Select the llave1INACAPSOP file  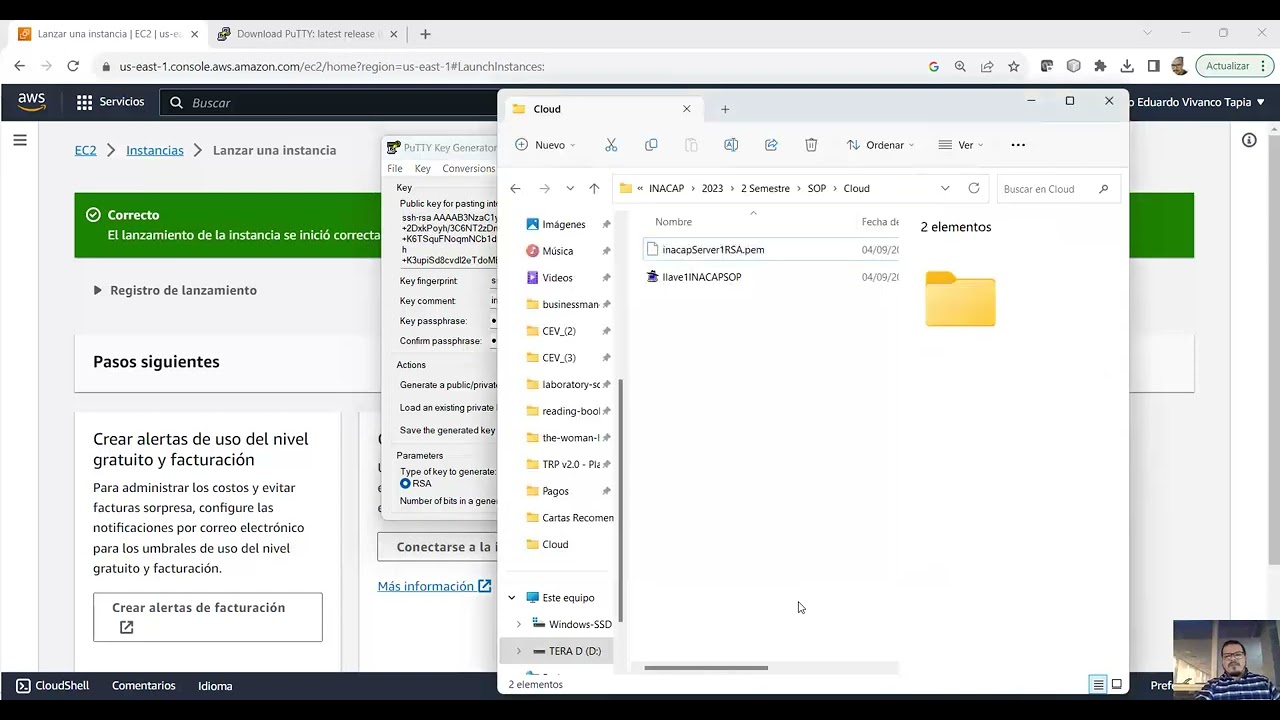[701, 277]
